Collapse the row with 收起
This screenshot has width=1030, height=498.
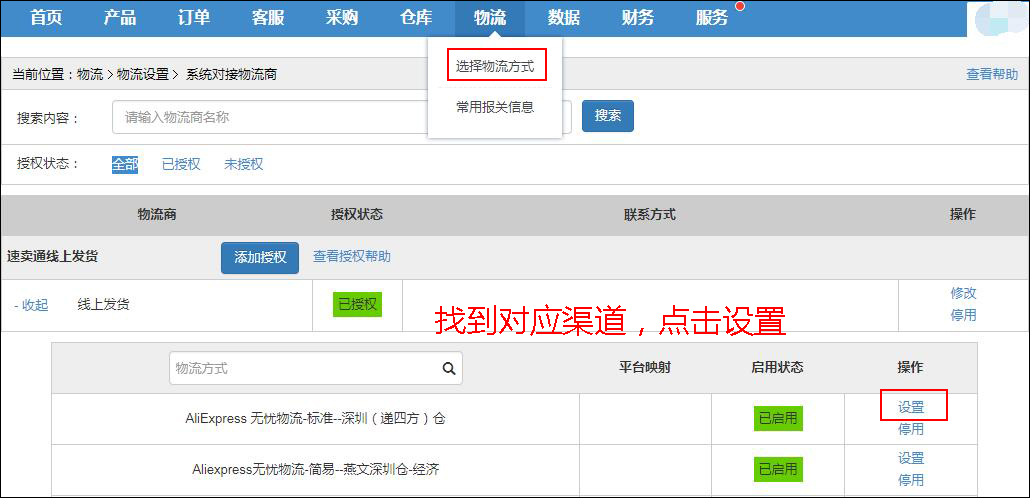pyautogui.click(x=31, y=306)
